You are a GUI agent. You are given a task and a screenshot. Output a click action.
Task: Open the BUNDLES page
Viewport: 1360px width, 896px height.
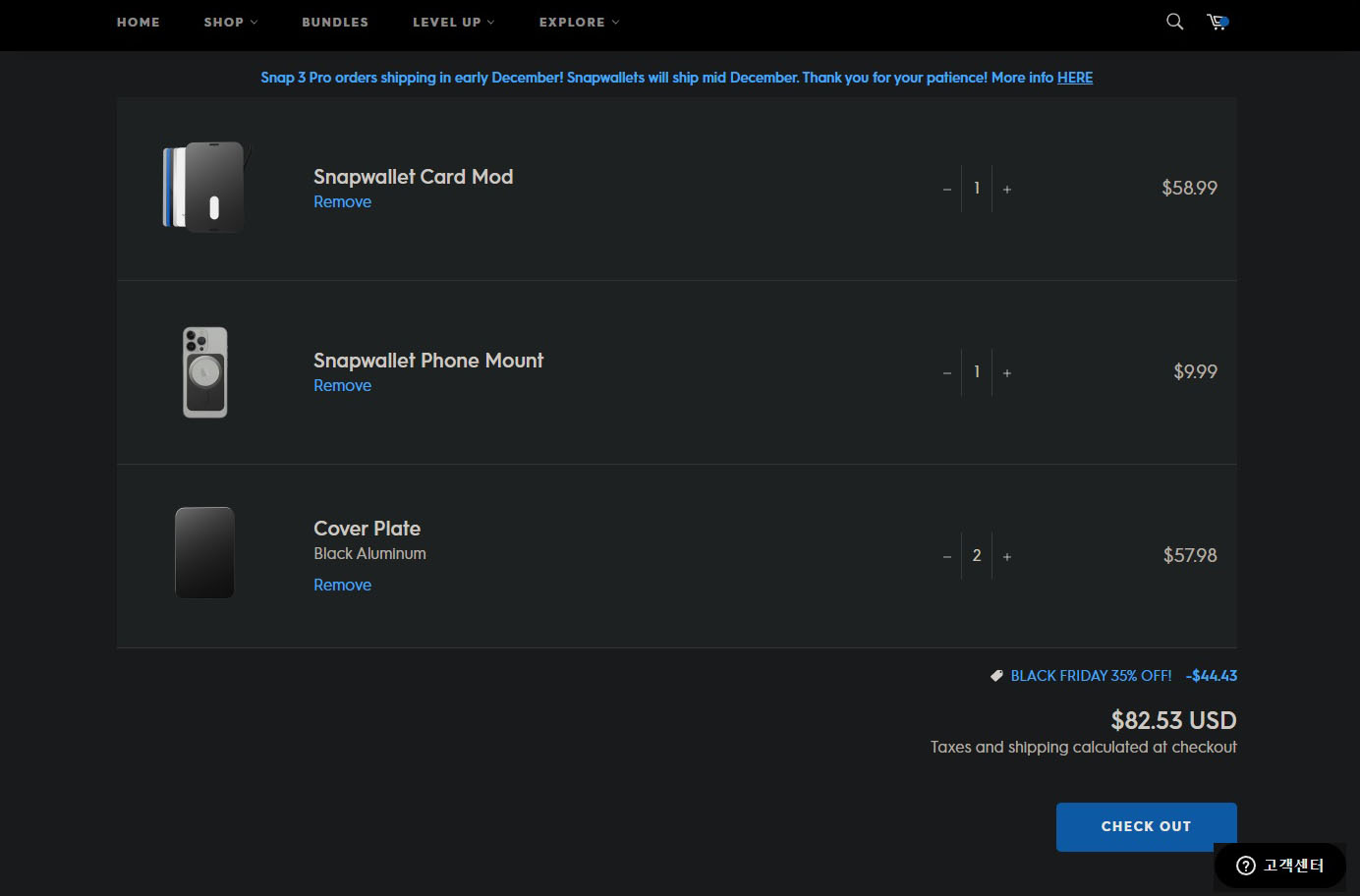pyautogui.click(x=335, y=22)
